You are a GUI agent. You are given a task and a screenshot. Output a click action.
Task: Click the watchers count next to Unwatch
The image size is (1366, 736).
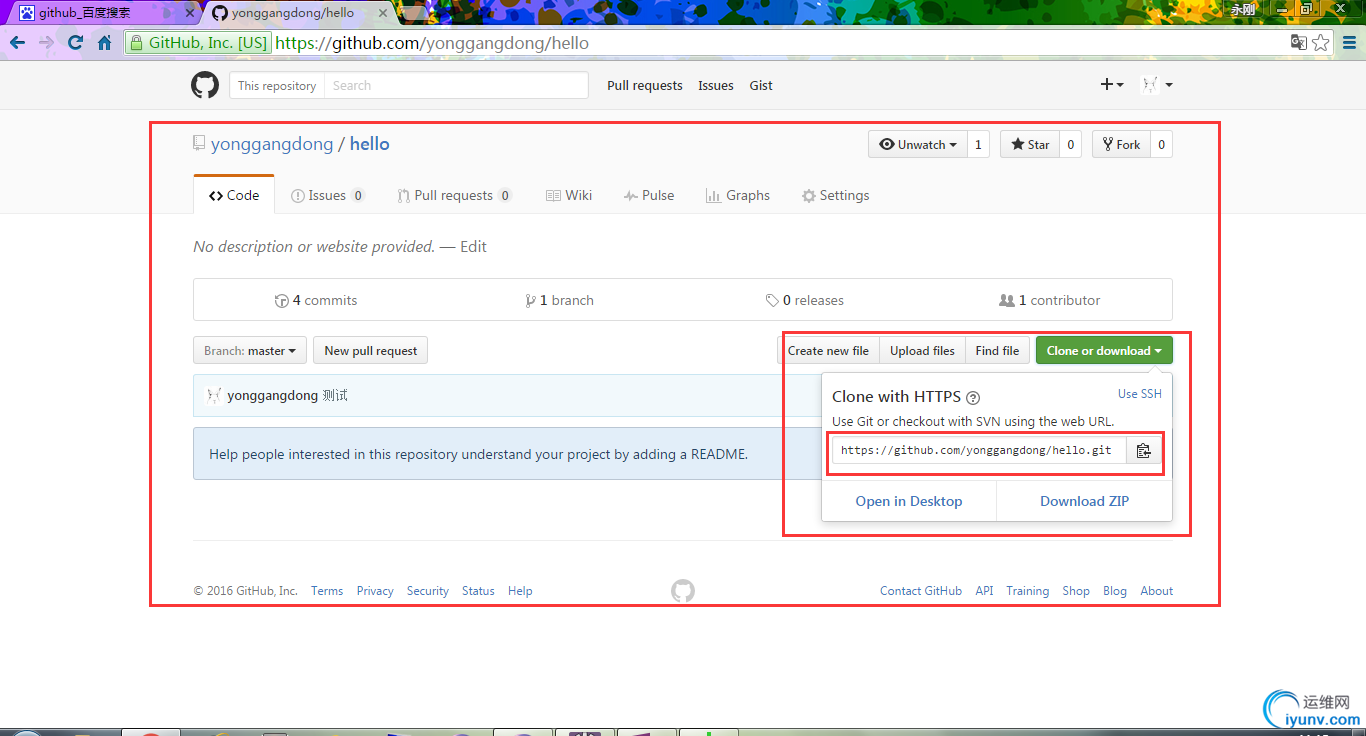pyautogui.click(x=978, y=145)
